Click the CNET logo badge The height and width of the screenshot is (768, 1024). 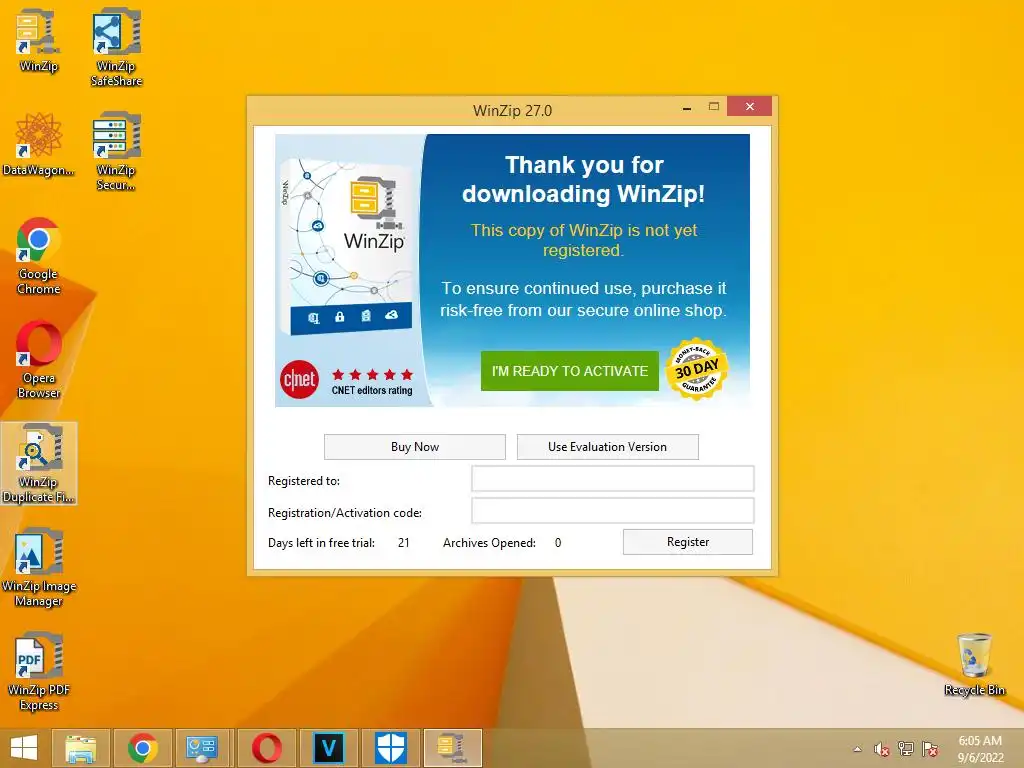[299, 379]
